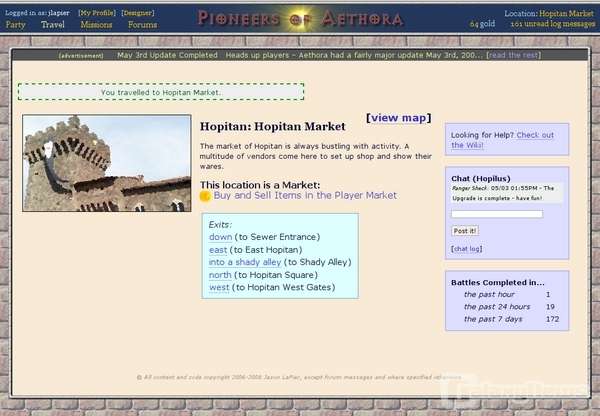Viewport: 600px width, 416px height.
Task: Click the 64 gold amount
Action: click(482, 24)
